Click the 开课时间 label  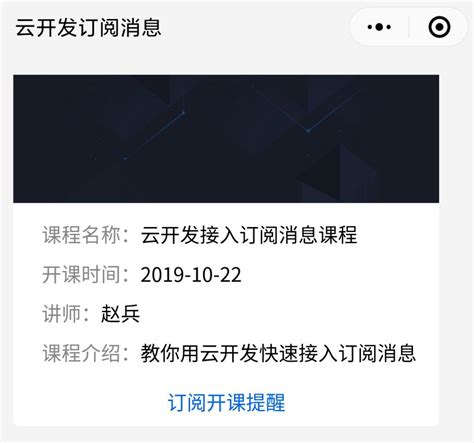(x=81, y=275)
